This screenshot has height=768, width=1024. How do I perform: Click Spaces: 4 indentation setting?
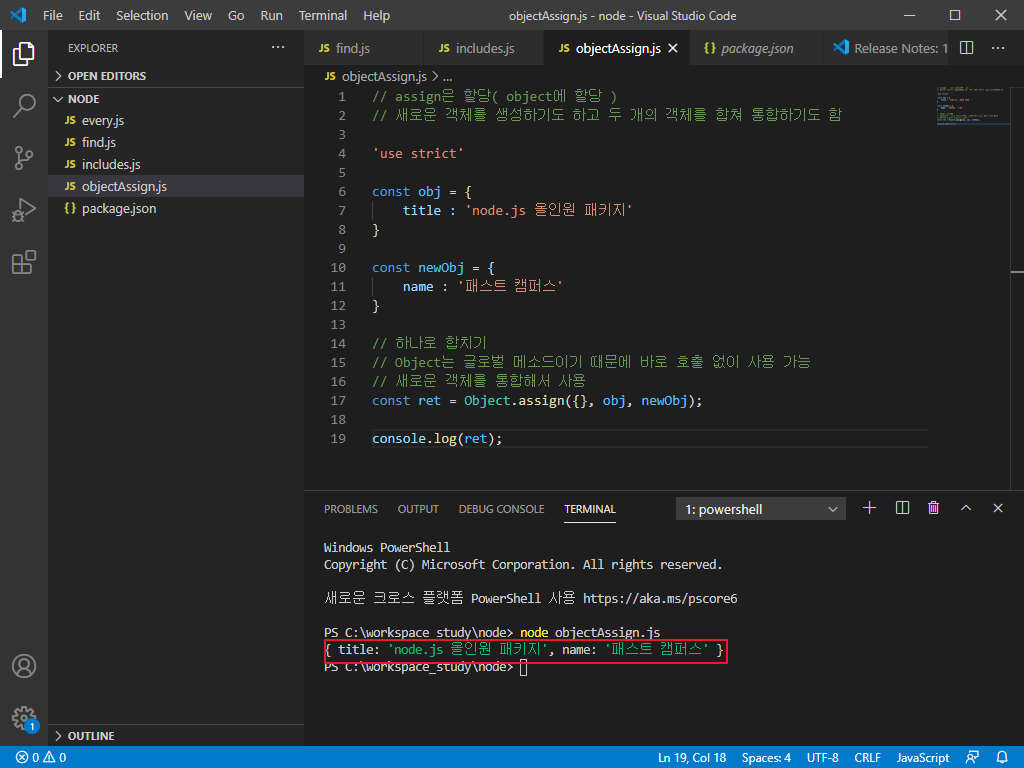point(766,758)
